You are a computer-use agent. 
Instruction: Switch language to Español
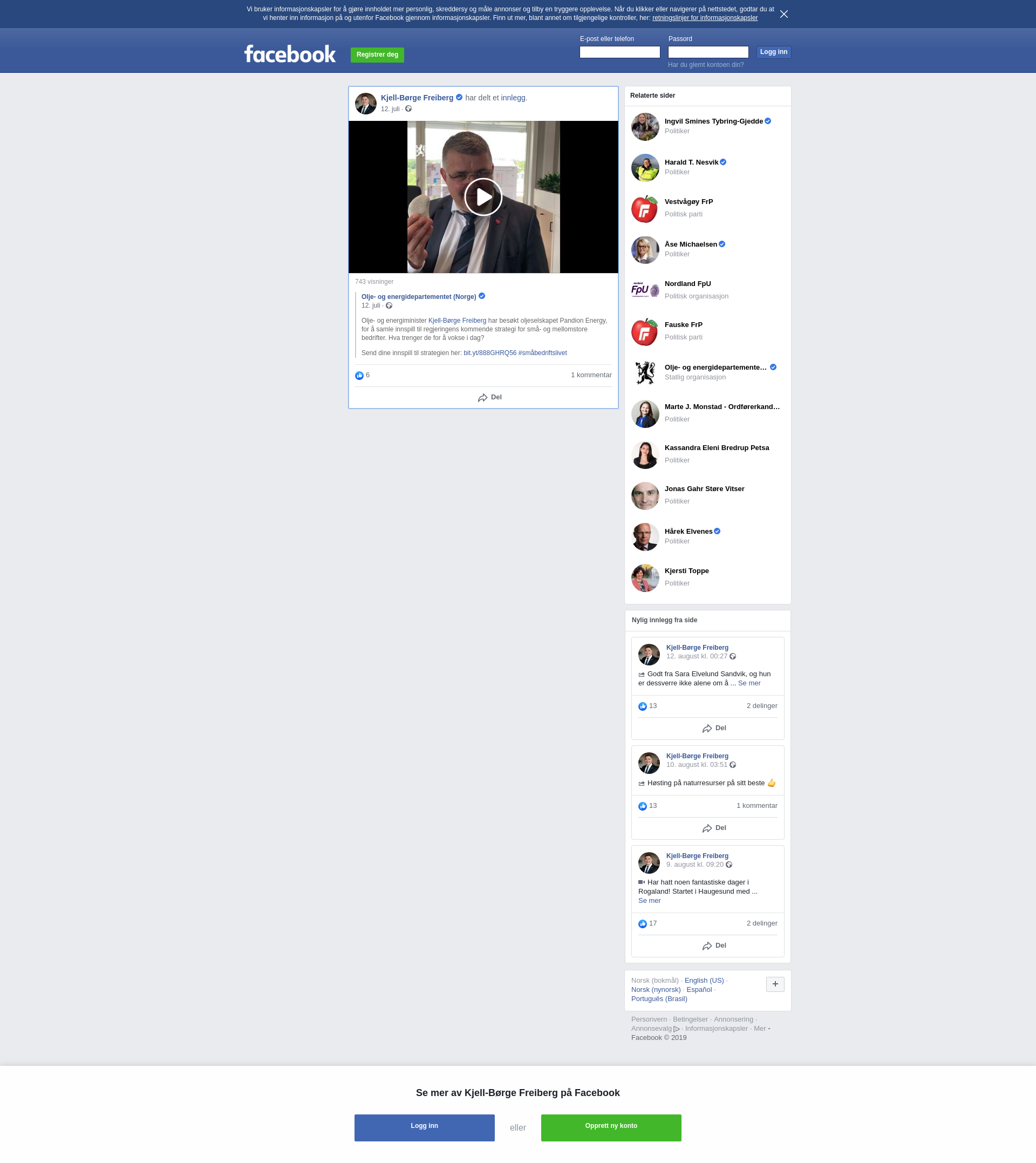[698, 989]
